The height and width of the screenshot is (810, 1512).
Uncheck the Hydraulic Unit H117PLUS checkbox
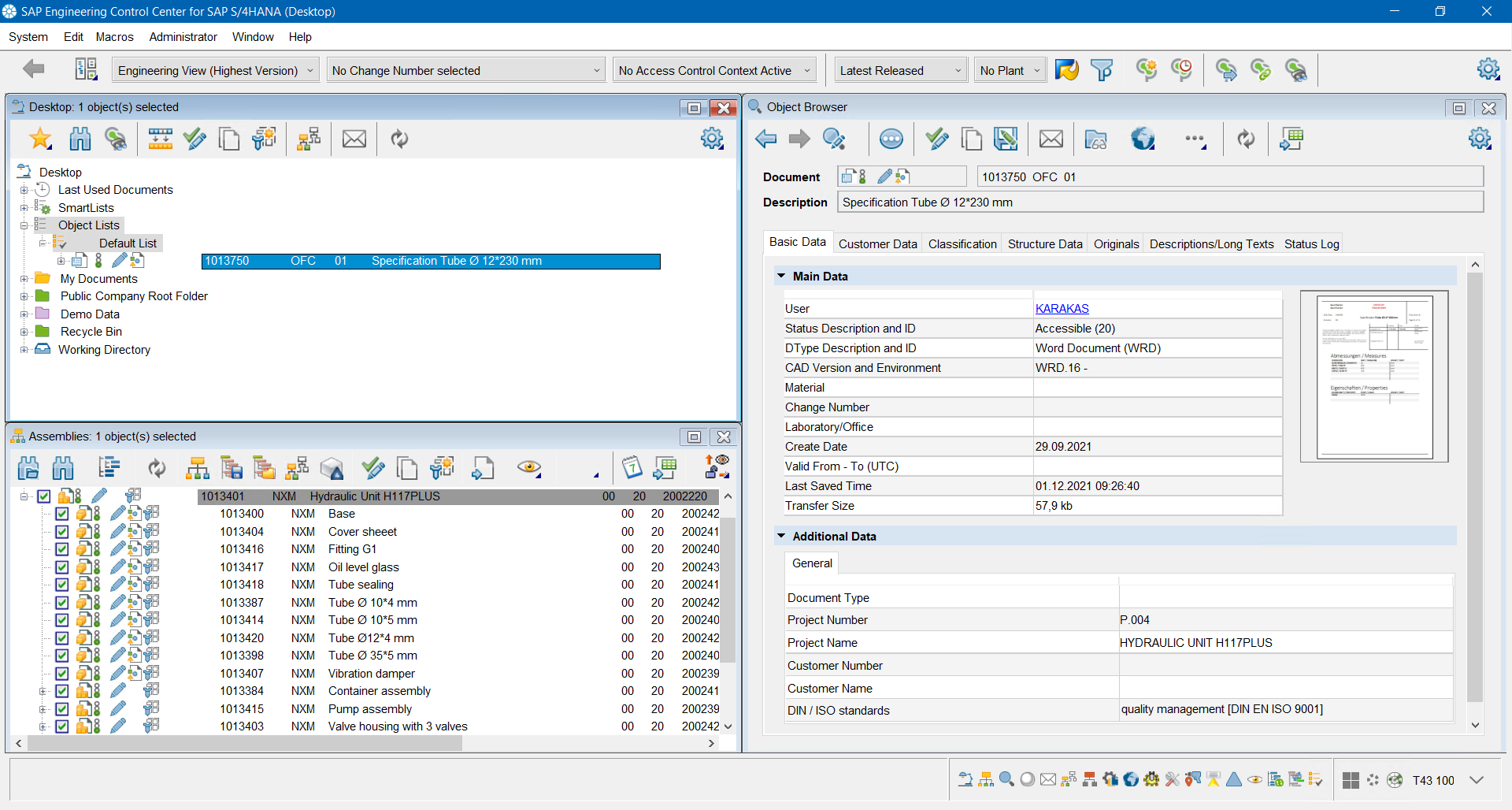pyautogui.click(x=44, y=496)
